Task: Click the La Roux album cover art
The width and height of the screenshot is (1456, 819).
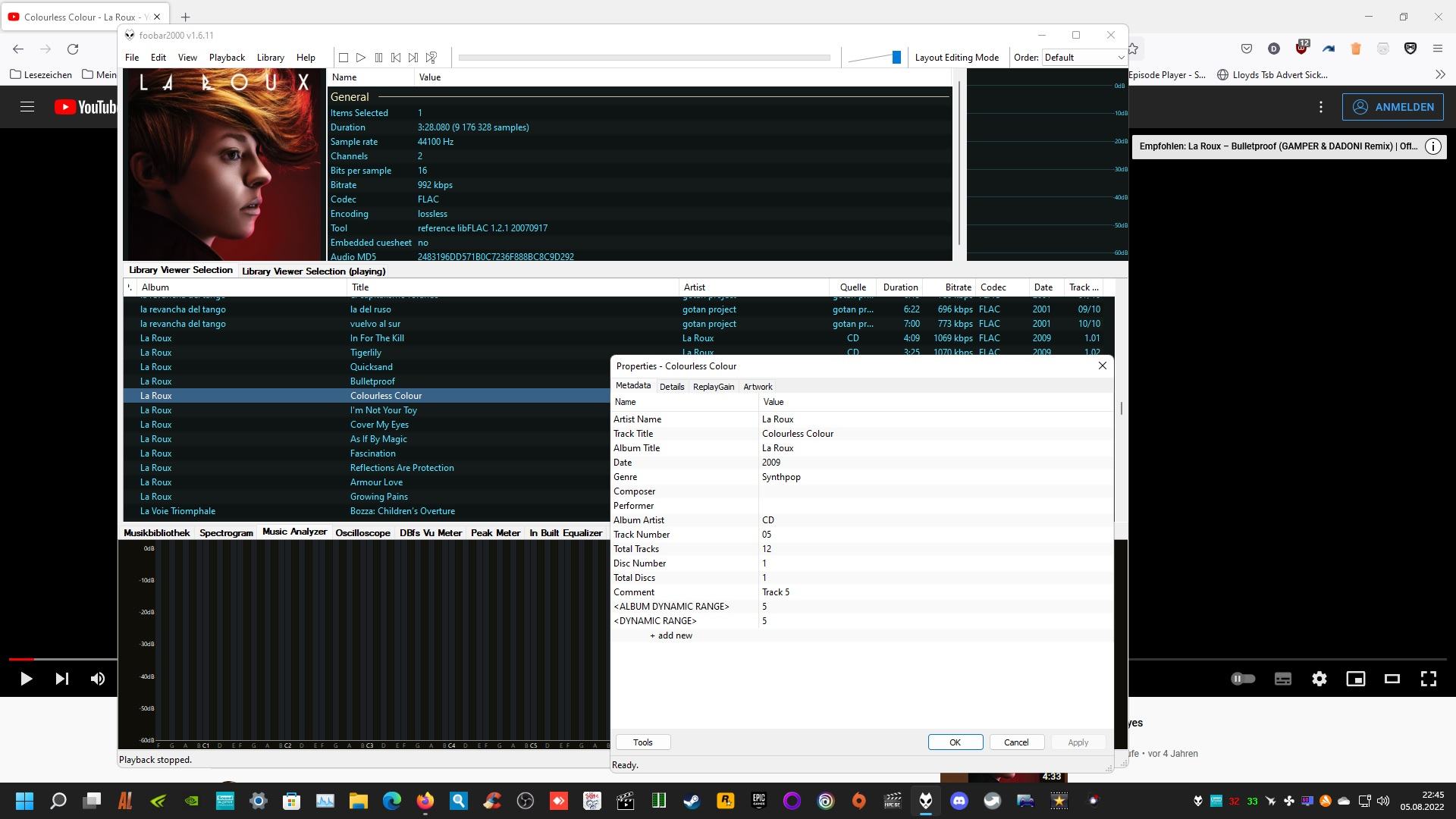Action: point(224,165)
